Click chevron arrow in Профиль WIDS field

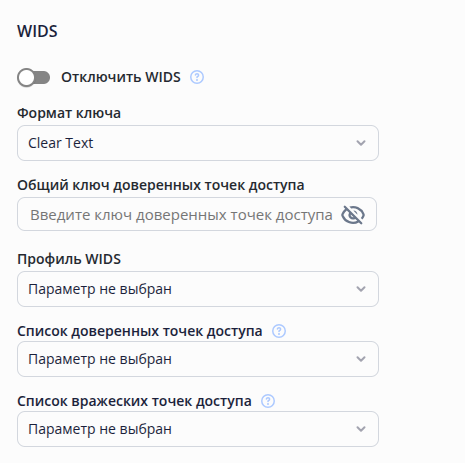click(361, 289)
